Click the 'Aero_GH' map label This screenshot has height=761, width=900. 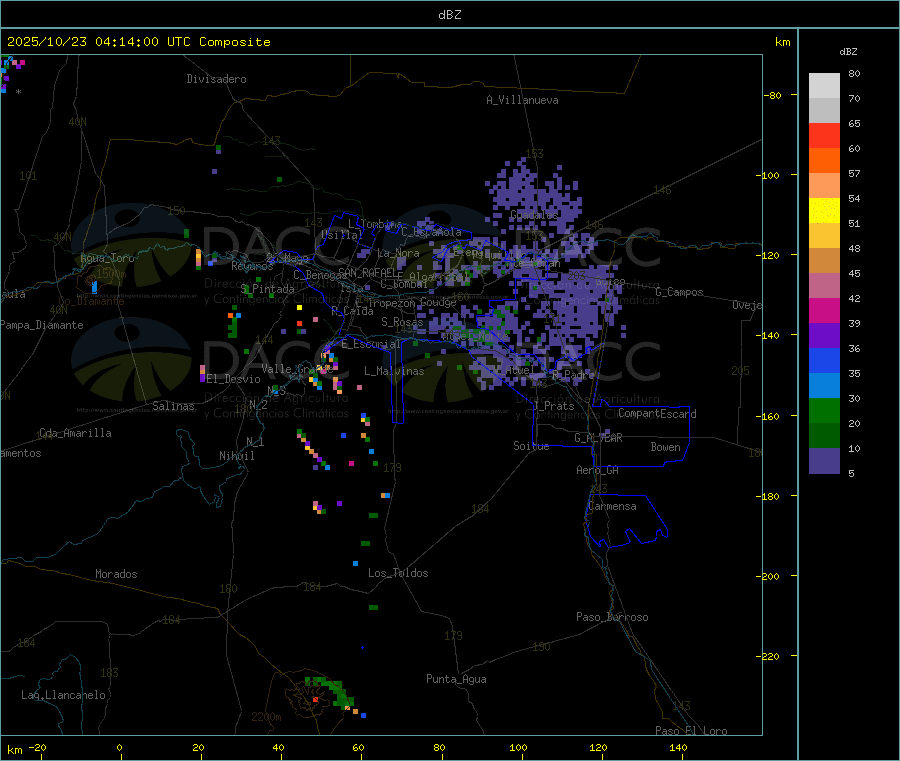point(598,470)
